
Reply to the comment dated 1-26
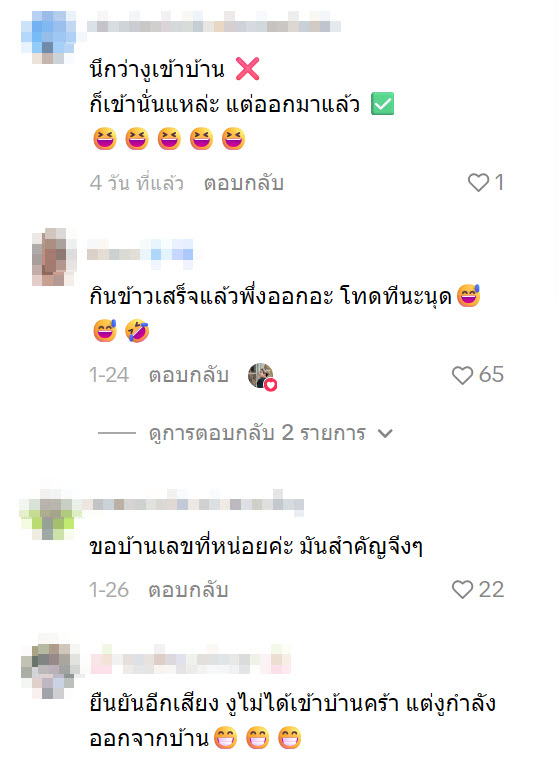coord(189,590)
